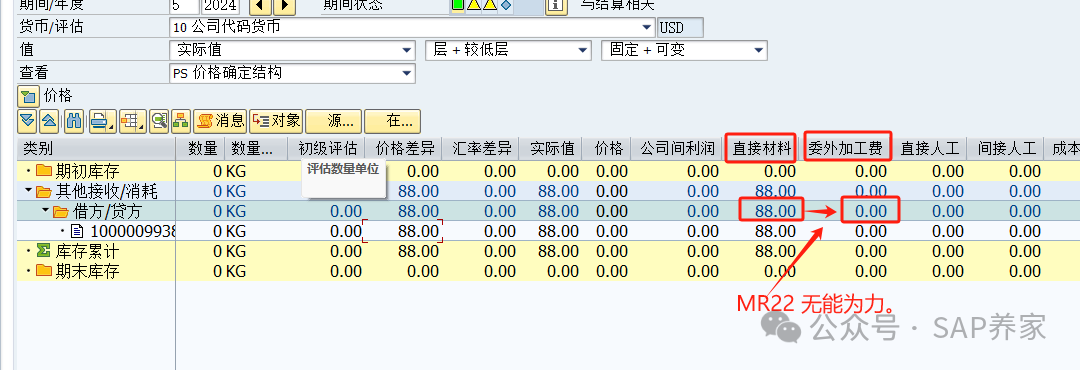1080x370 pixels.
Task: Go to previous period arrow
Action: click(x=260, y=6)
